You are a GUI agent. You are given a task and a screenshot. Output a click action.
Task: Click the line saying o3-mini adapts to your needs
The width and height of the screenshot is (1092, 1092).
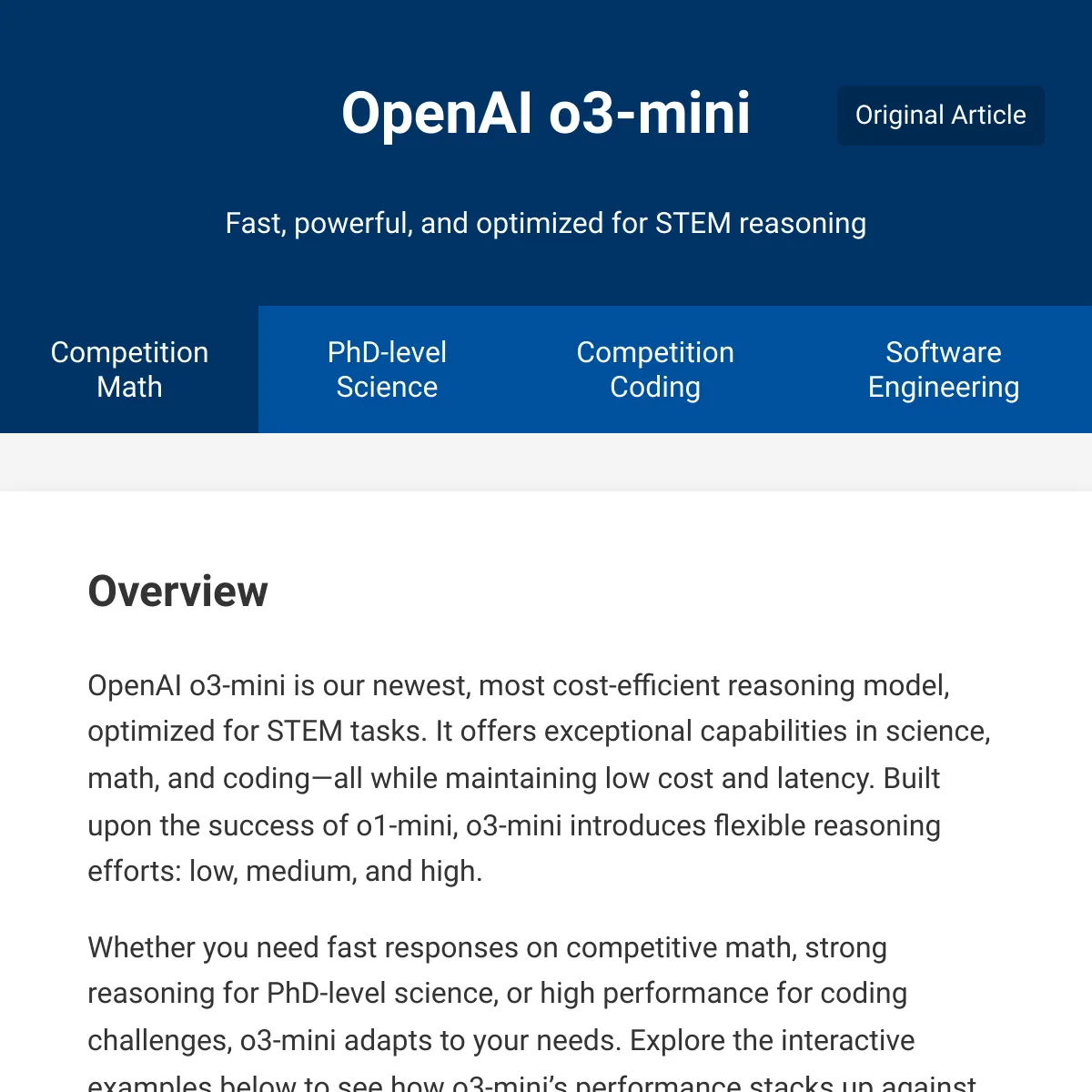click(x=500, y=1040)
